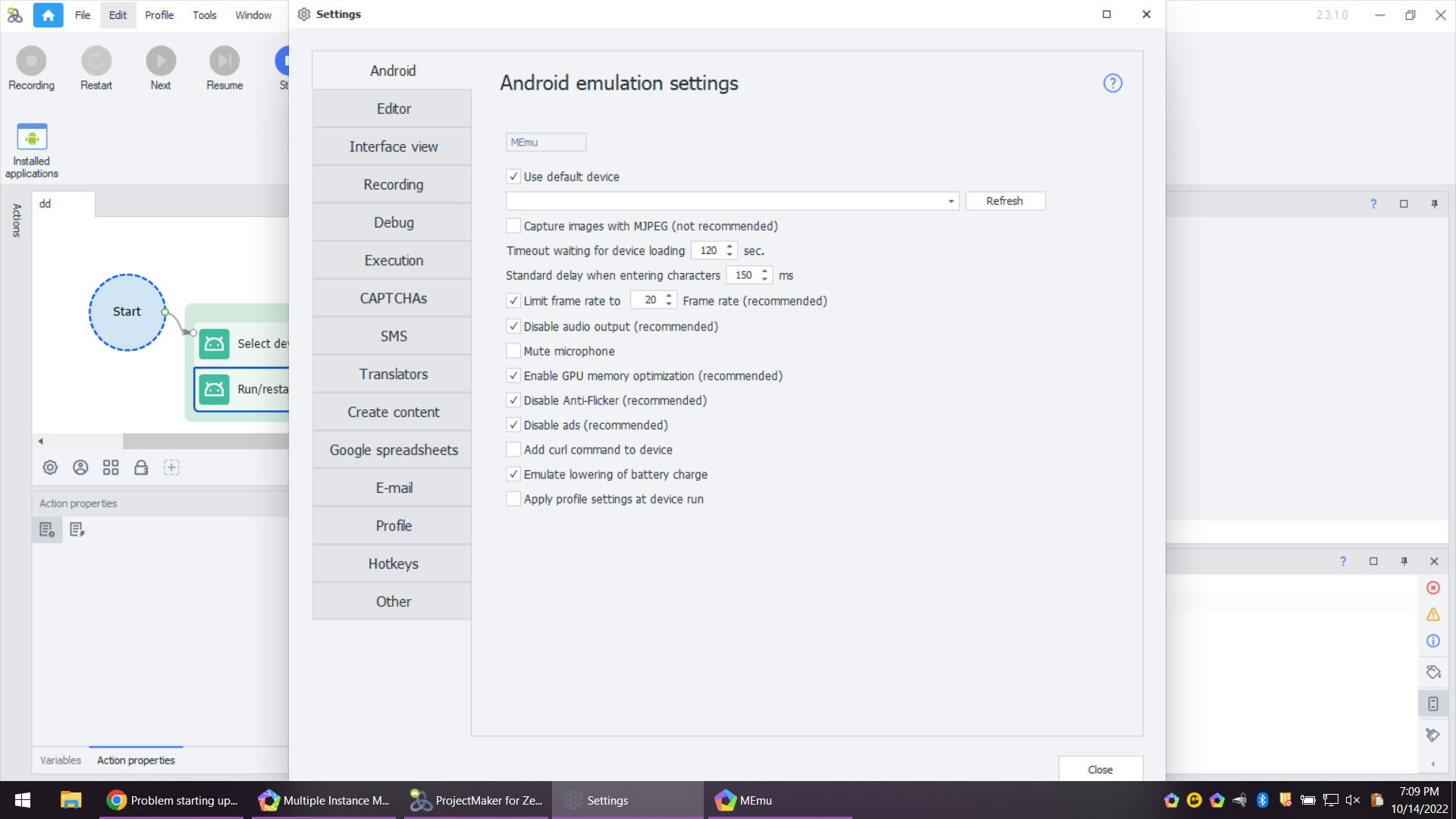Open Installed applications icon
Viewport: 1456px width, 819px height.
coord(32,138)
